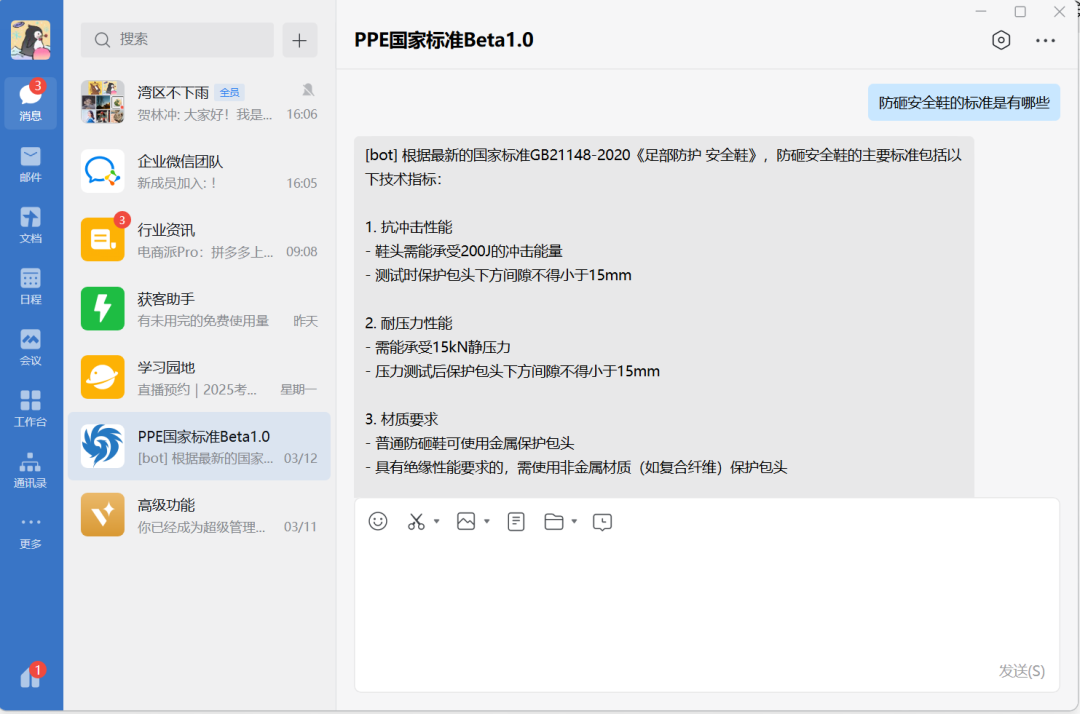
Task: Click the message input area
Action: tap(707, 599)
